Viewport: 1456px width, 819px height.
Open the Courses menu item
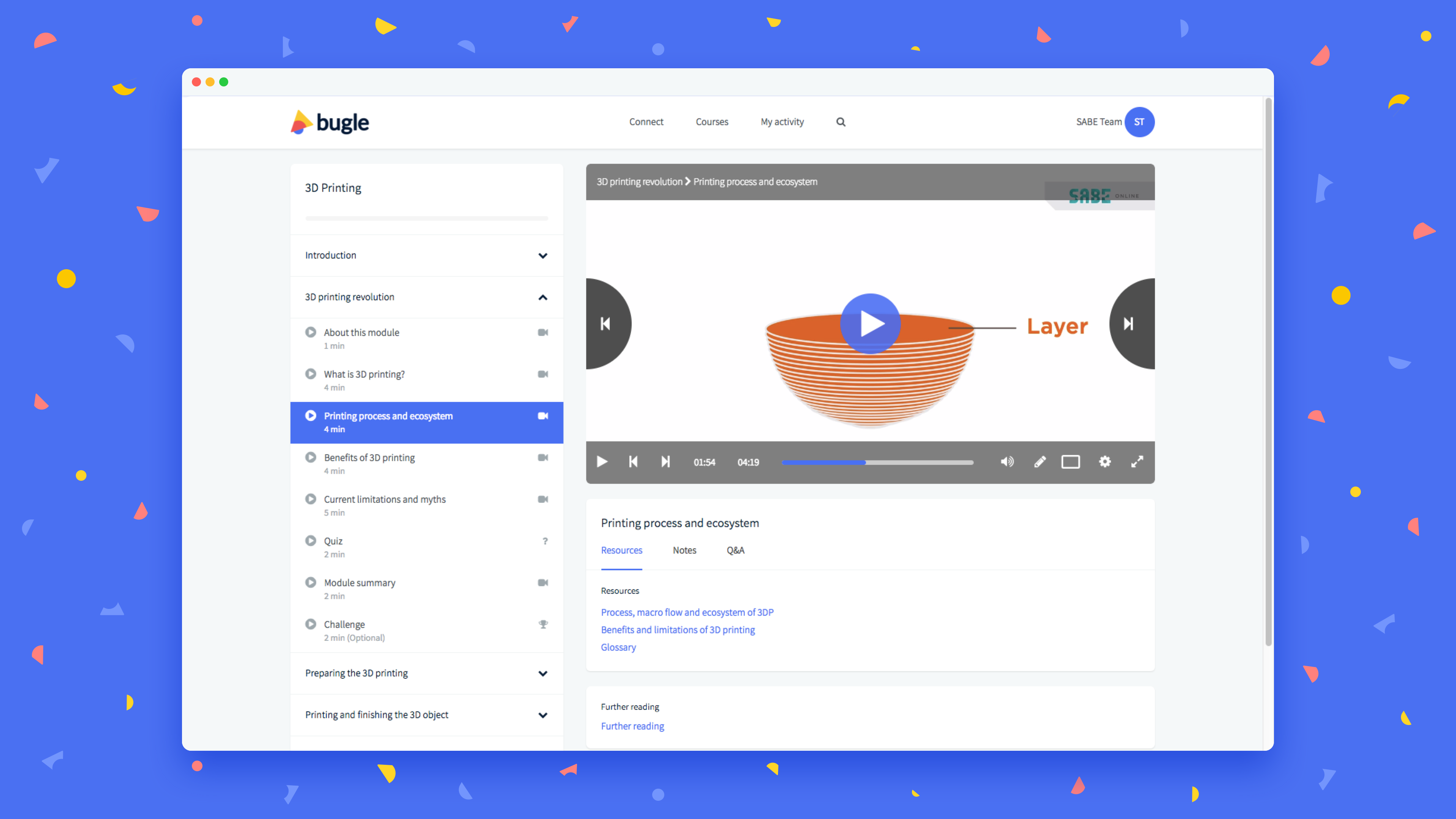[x=712, y=121]
